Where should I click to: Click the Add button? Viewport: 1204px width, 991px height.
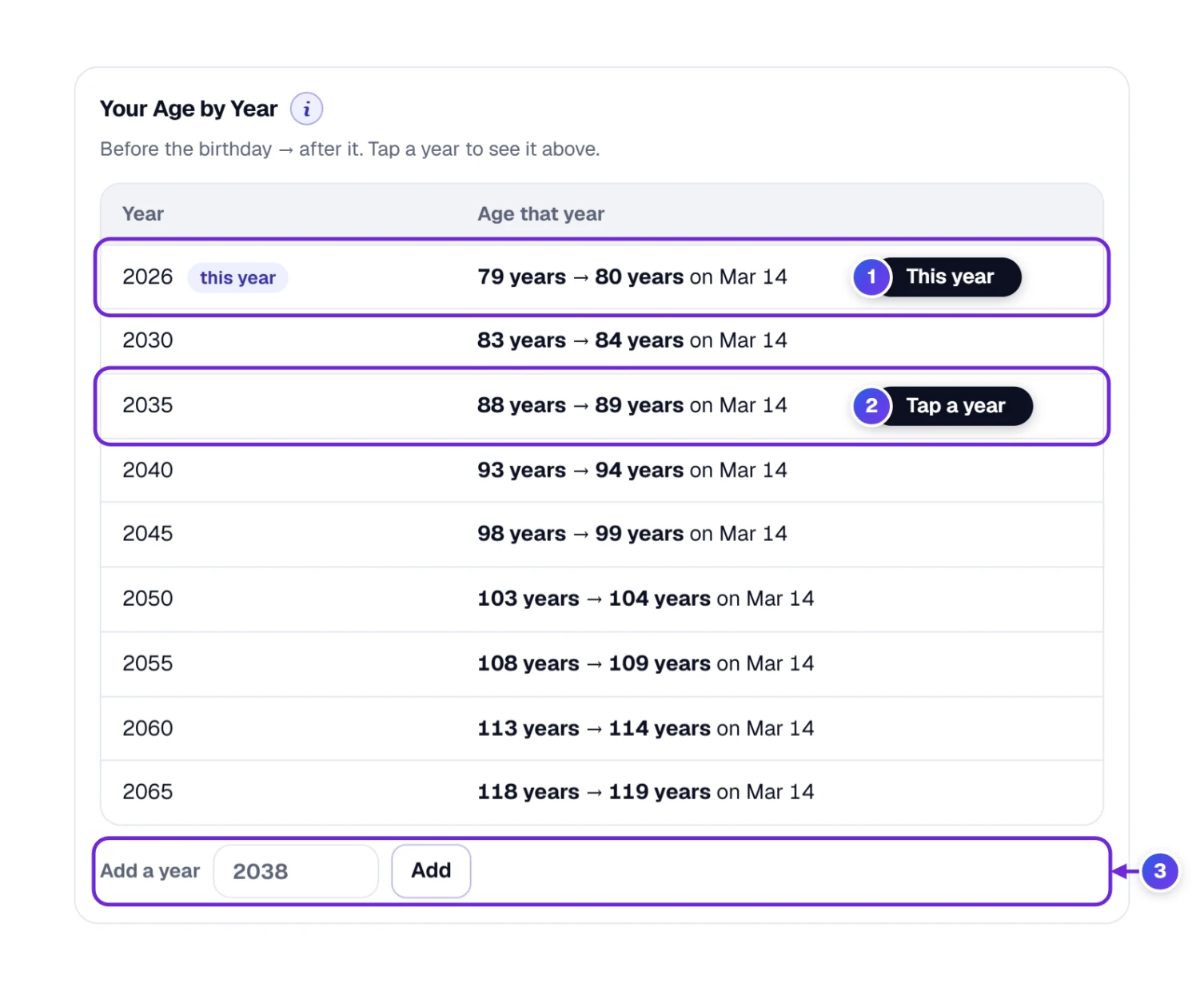pos(431,871)
